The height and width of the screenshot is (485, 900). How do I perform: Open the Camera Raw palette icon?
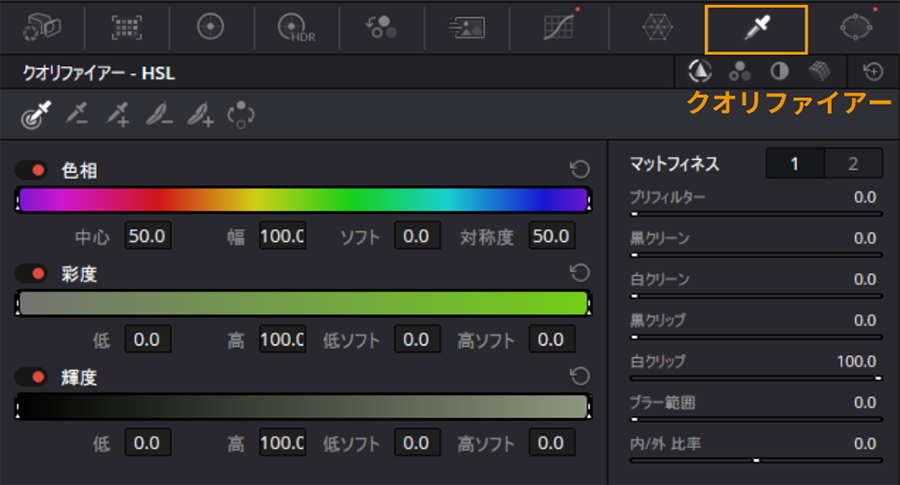pyautogui.click(x=41, y=27)
